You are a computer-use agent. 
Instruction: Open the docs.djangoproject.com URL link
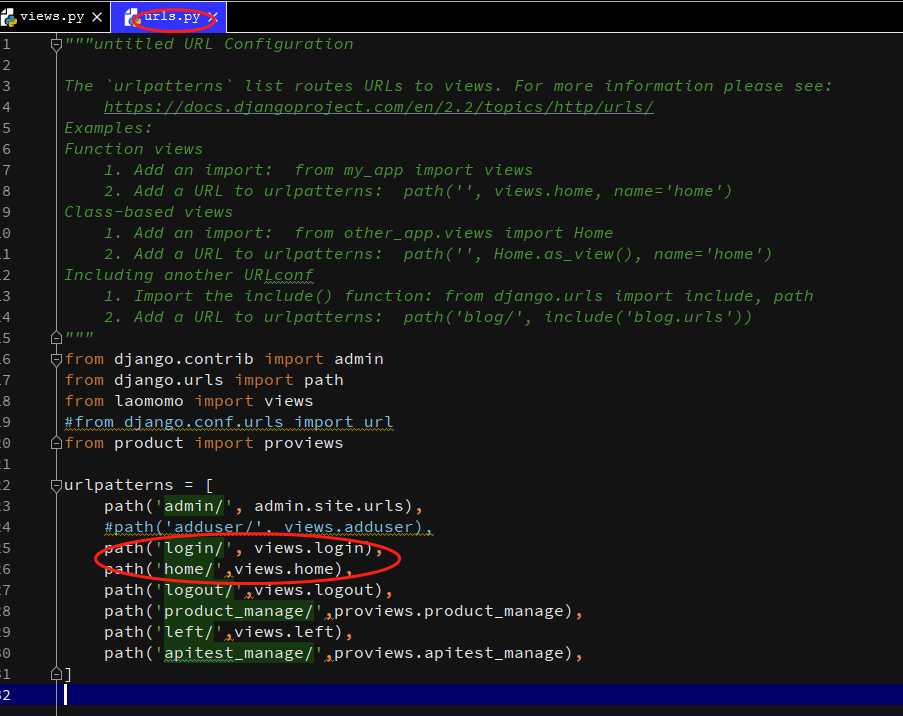click(379, 107)
